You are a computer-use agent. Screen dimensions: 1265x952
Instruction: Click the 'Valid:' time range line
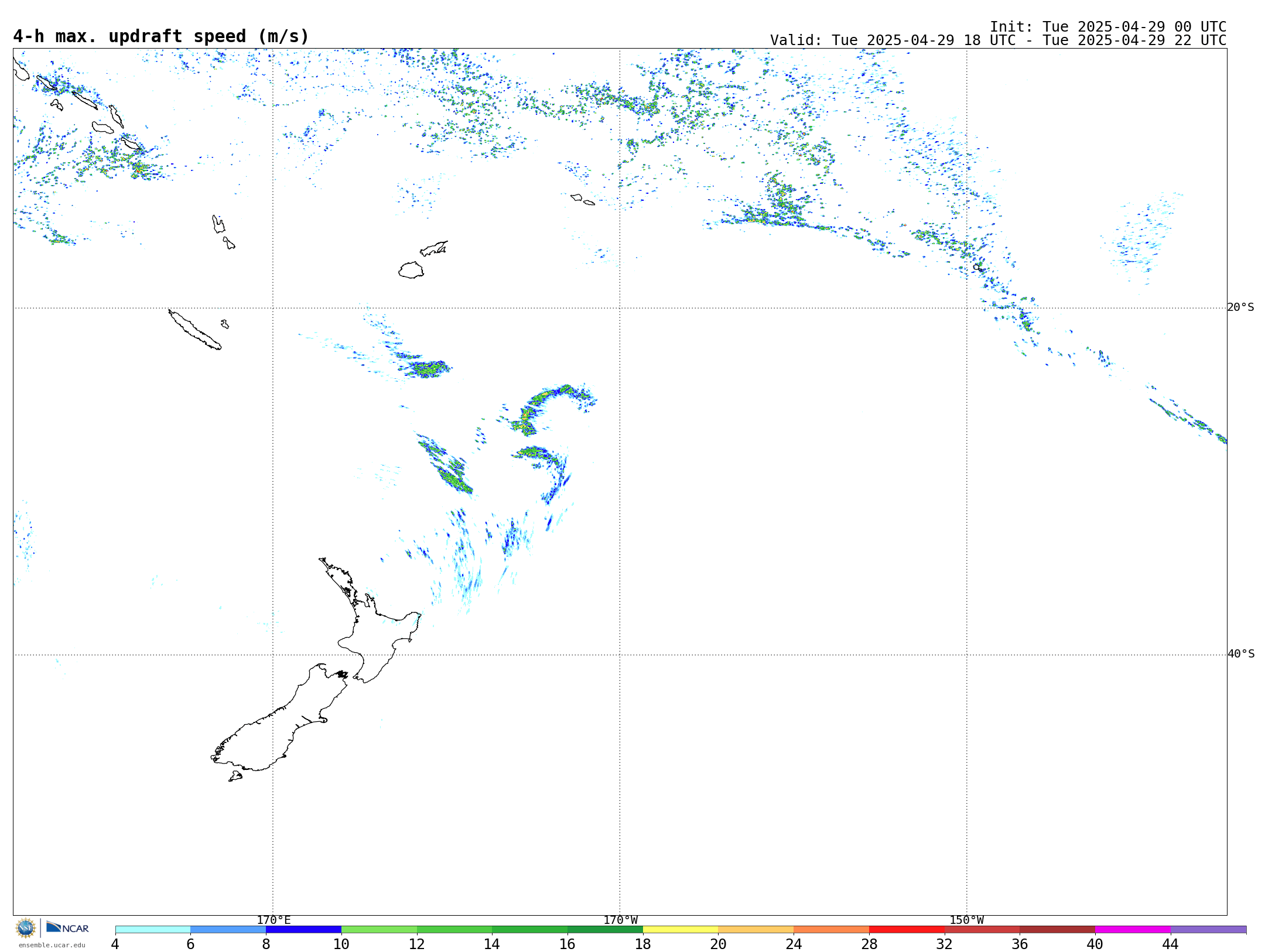pos(998,40)
